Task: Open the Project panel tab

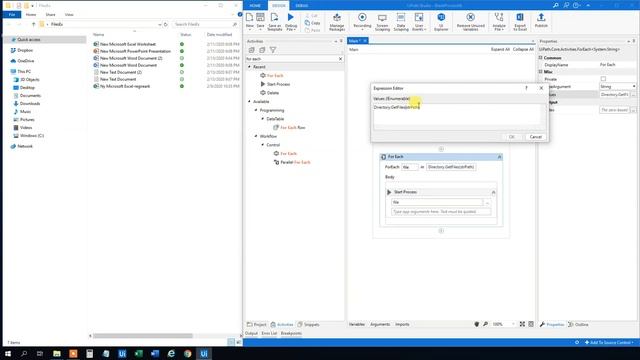Action: tap(257, 324)
